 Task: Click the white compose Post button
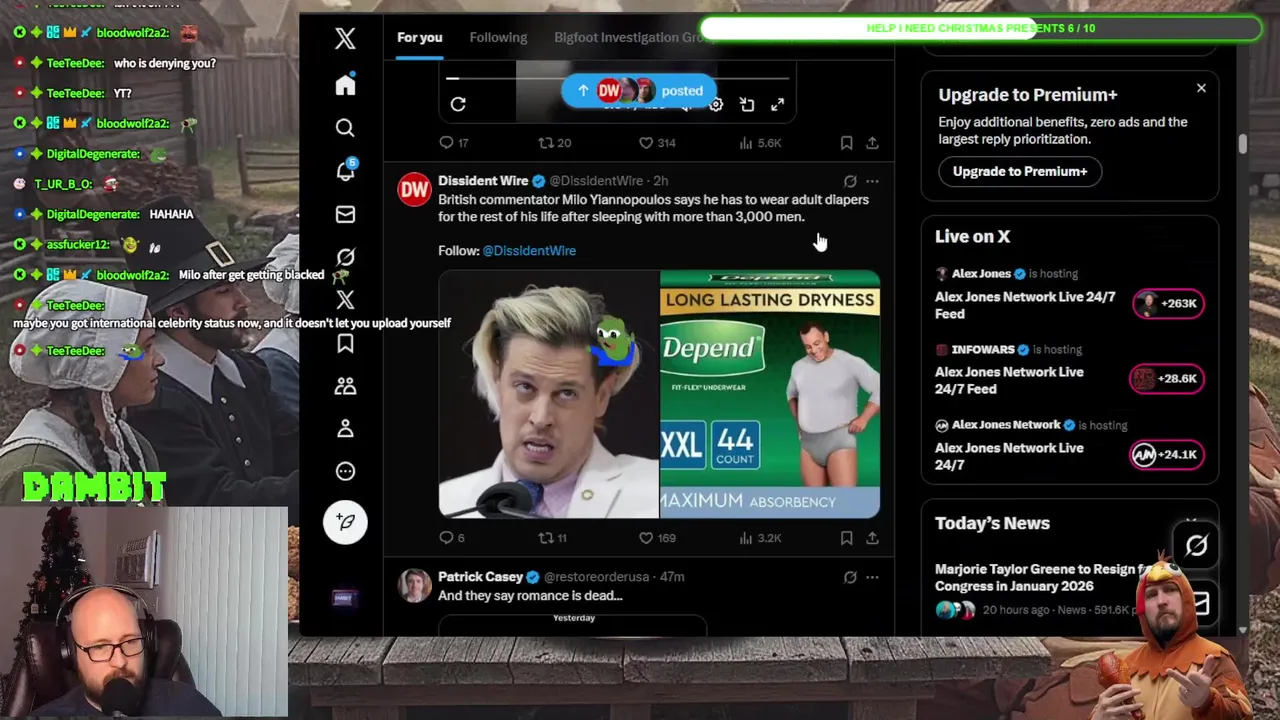pyautogui.click(x=345, y=522)
